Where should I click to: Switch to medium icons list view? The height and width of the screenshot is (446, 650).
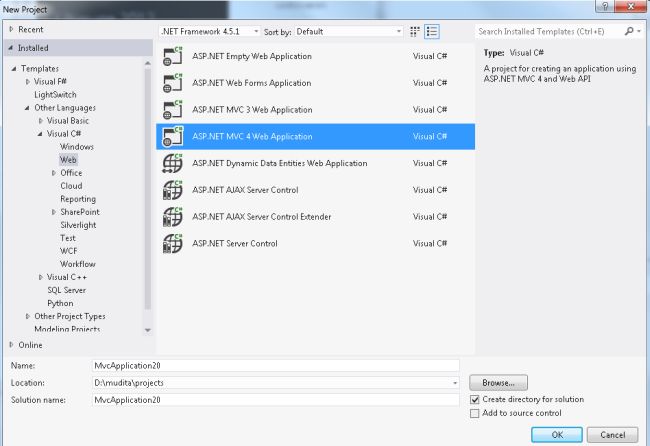(432, 32)
